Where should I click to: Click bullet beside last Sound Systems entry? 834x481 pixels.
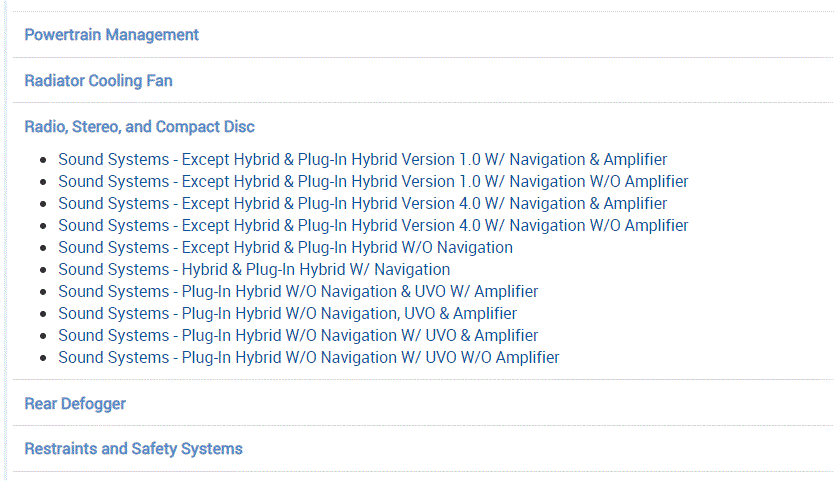[x=43, y=358]
